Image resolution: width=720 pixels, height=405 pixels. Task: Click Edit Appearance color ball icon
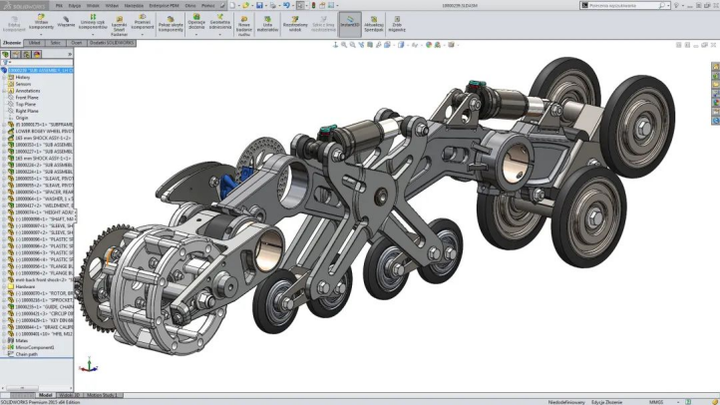[x=428, y=45]
